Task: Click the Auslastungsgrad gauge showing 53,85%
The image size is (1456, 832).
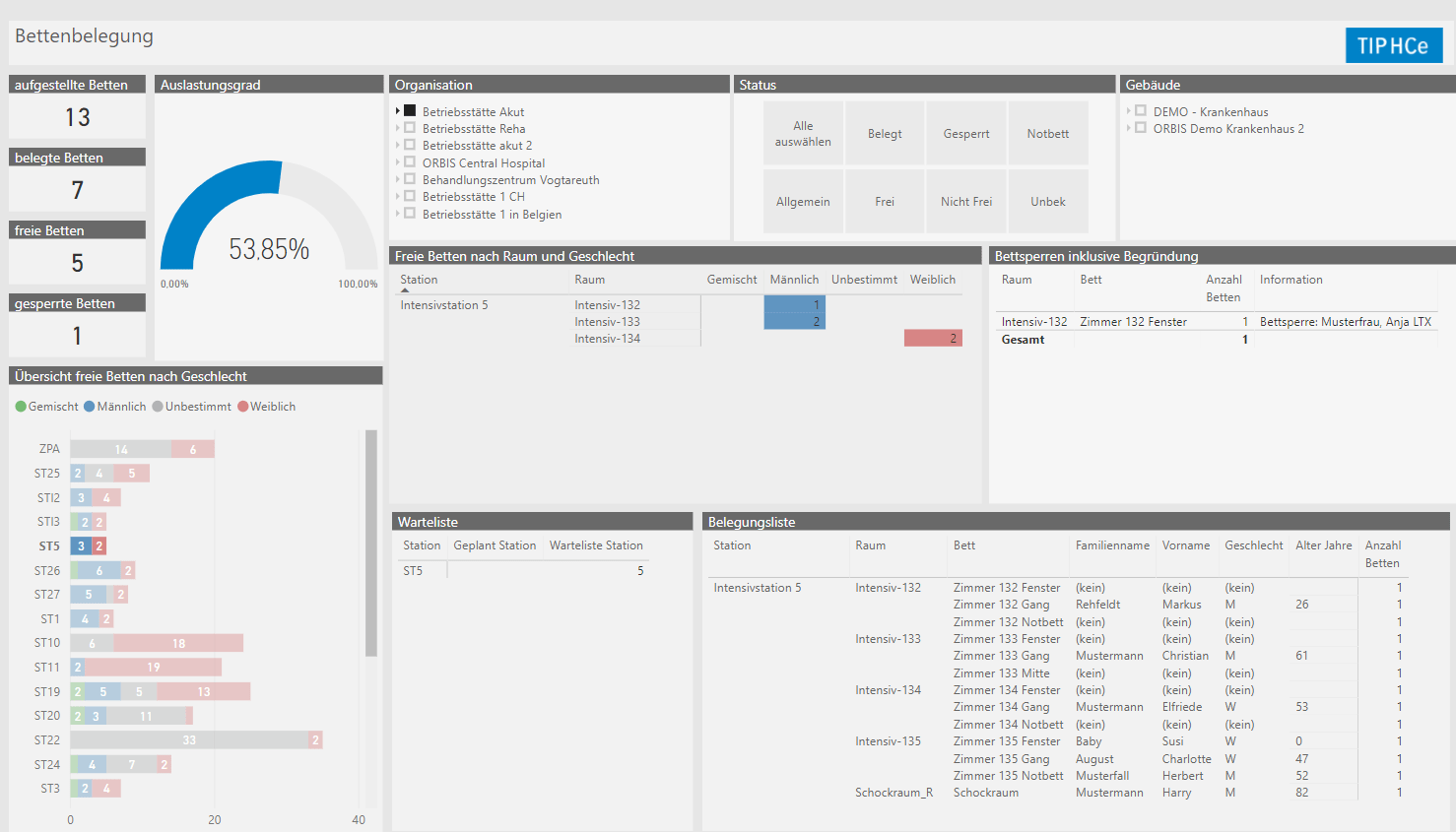Action: tap(269, 217)
